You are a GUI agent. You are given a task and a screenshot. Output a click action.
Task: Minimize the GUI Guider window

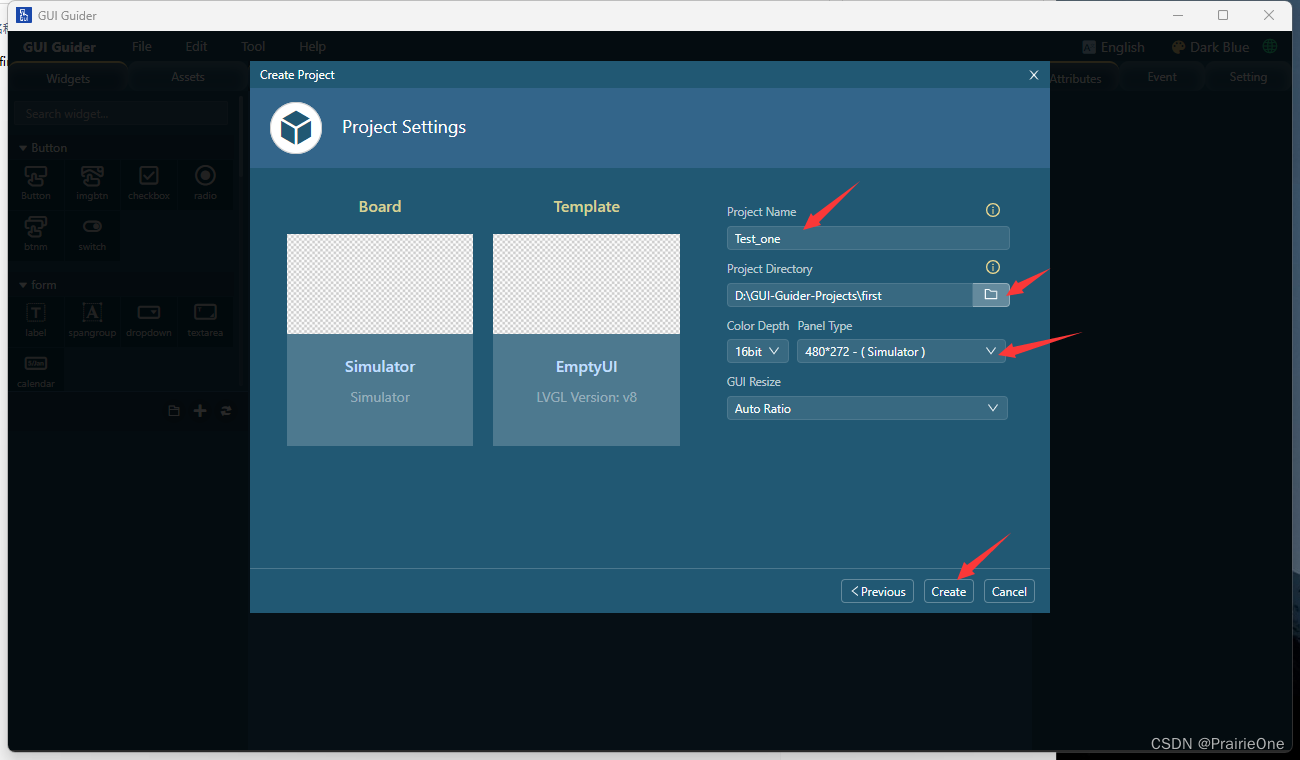[1177, 15]
